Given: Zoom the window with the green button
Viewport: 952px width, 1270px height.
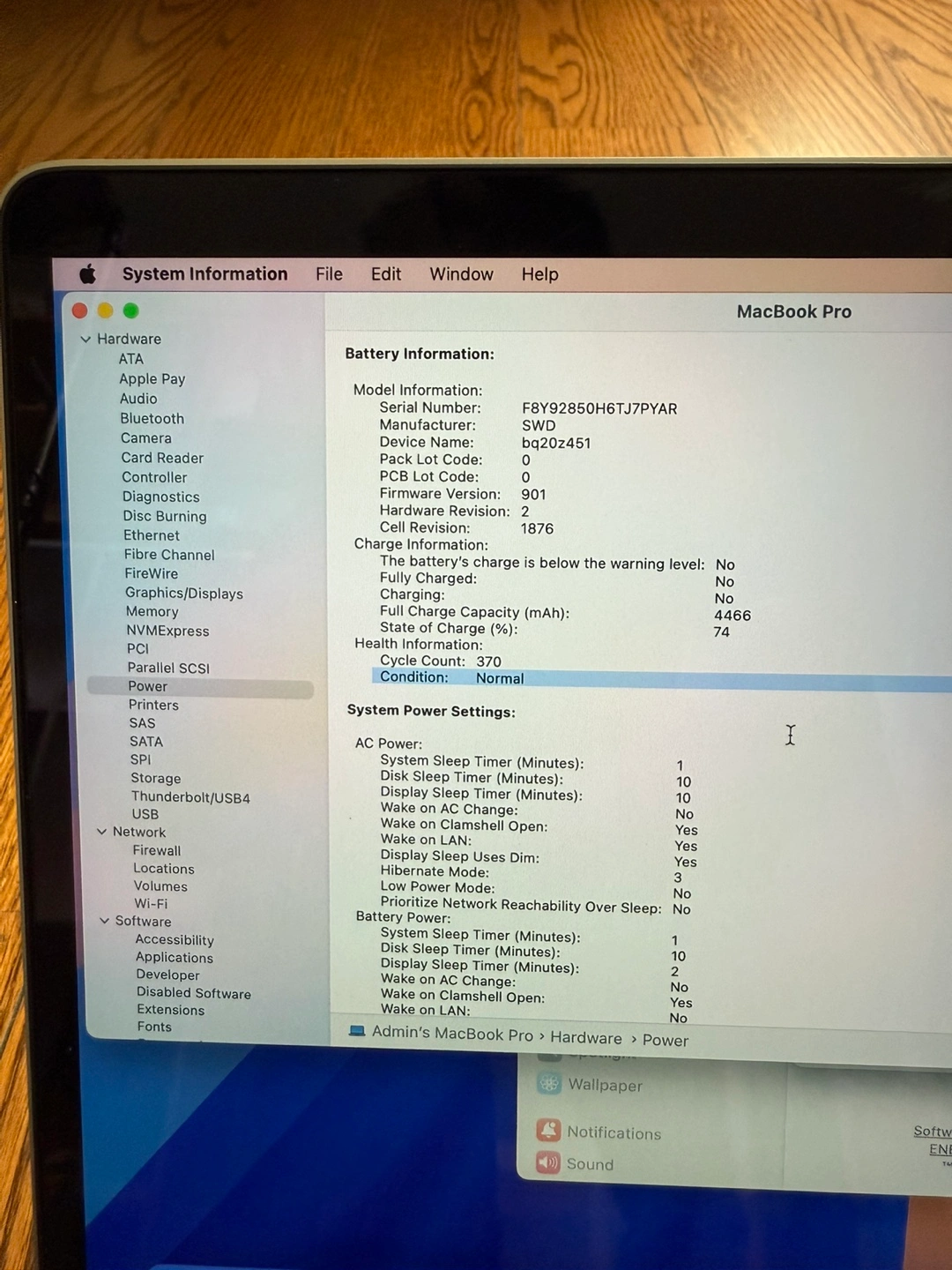Looking at the screenshot, I should coord(130,310).
